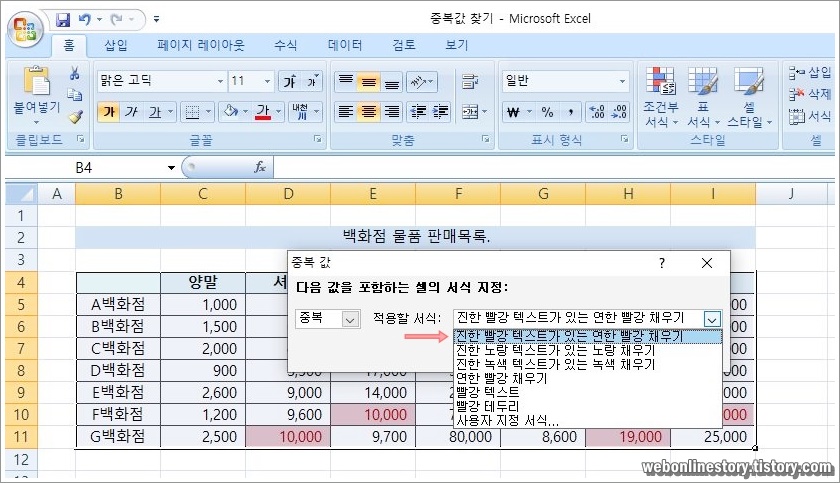This screenshot has height=483, width=840.
Task: Click the Paste clipboard icon
Action: (x=36, y=82)
